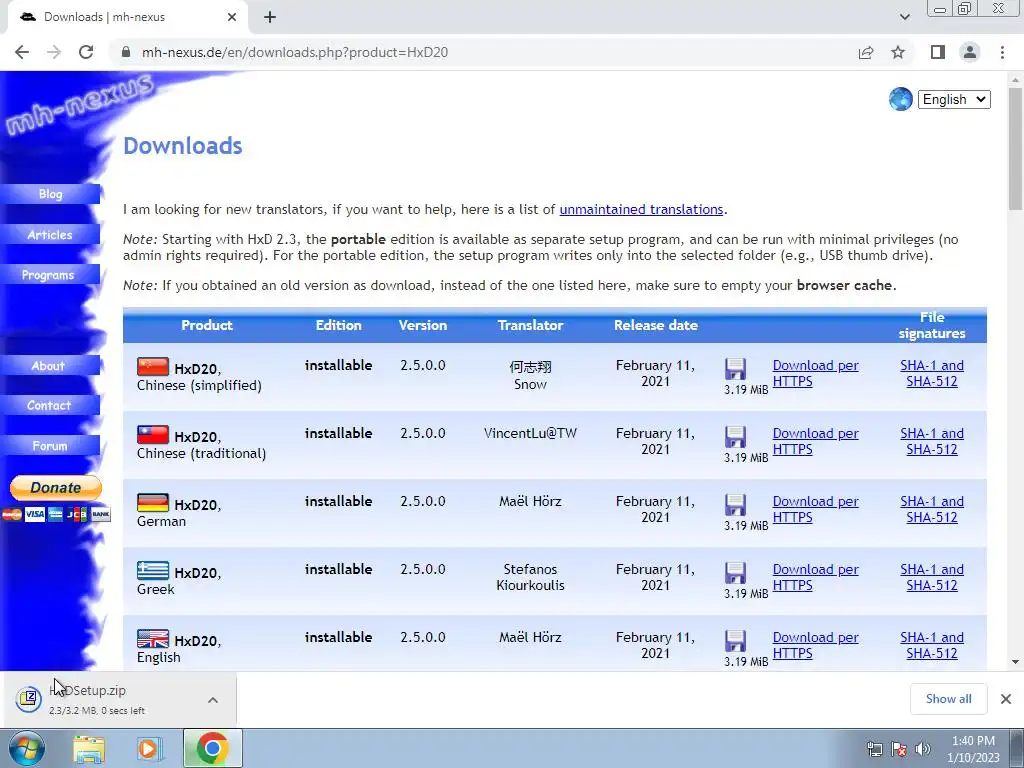Viewport: 1024px width, 768px height.
Task: Click the Chrome taskbar icon
Action: tap(212, 748)
